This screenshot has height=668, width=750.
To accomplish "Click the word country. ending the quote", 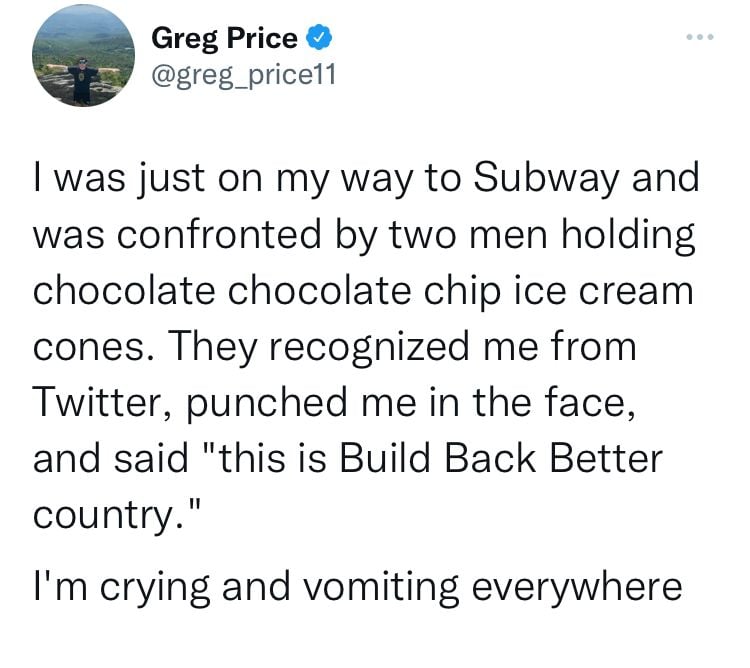I will coord(114,515).
